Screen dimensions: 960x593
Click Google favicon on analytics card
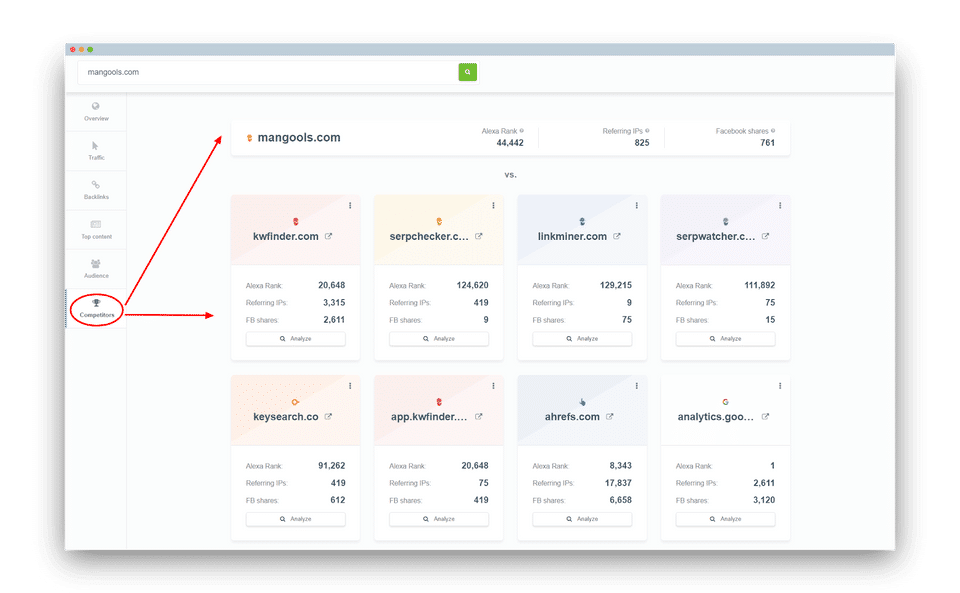tap(726, 402)
